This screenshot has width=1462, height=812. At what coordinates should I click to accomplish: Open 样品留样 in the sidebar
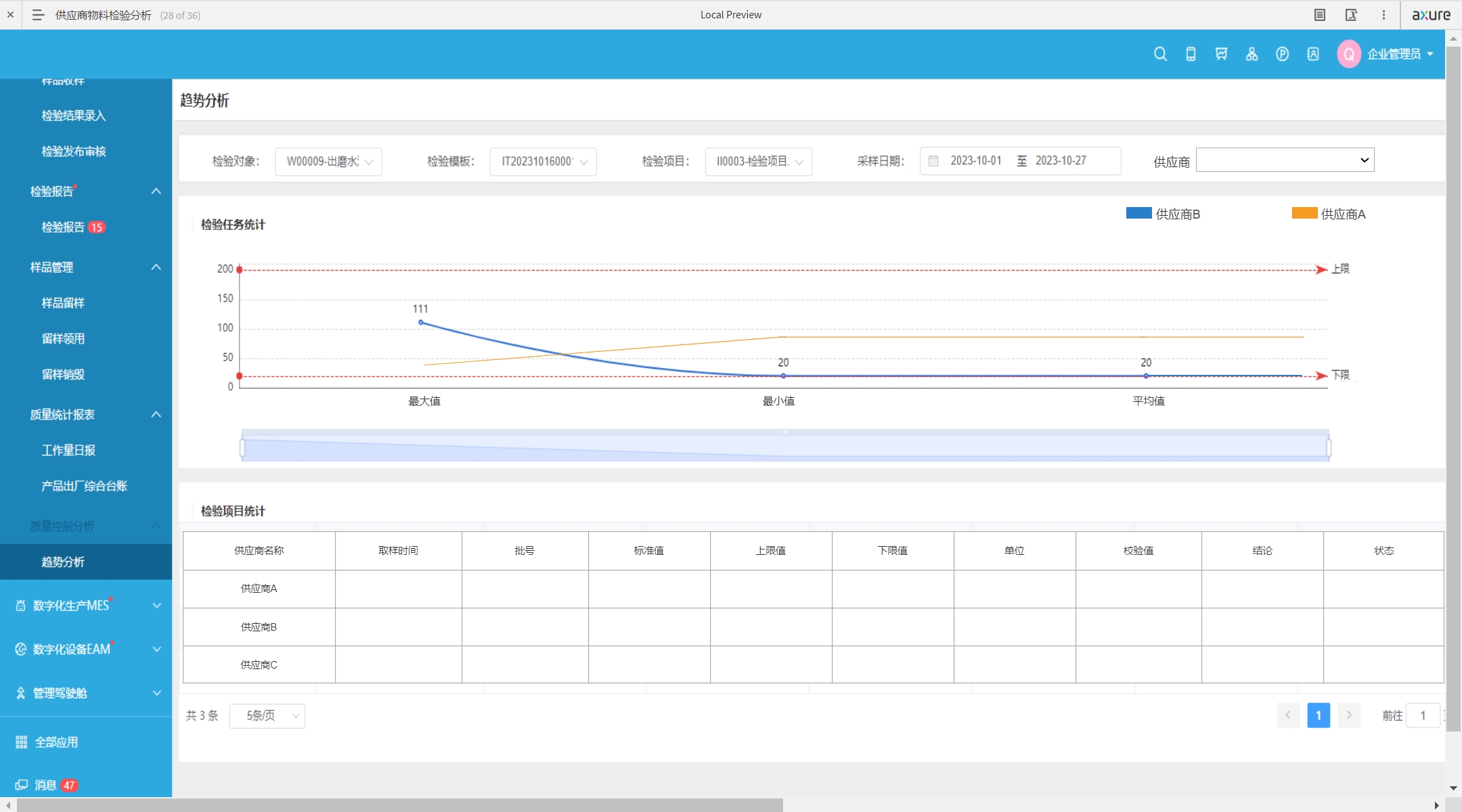click(x=63, y=303)
